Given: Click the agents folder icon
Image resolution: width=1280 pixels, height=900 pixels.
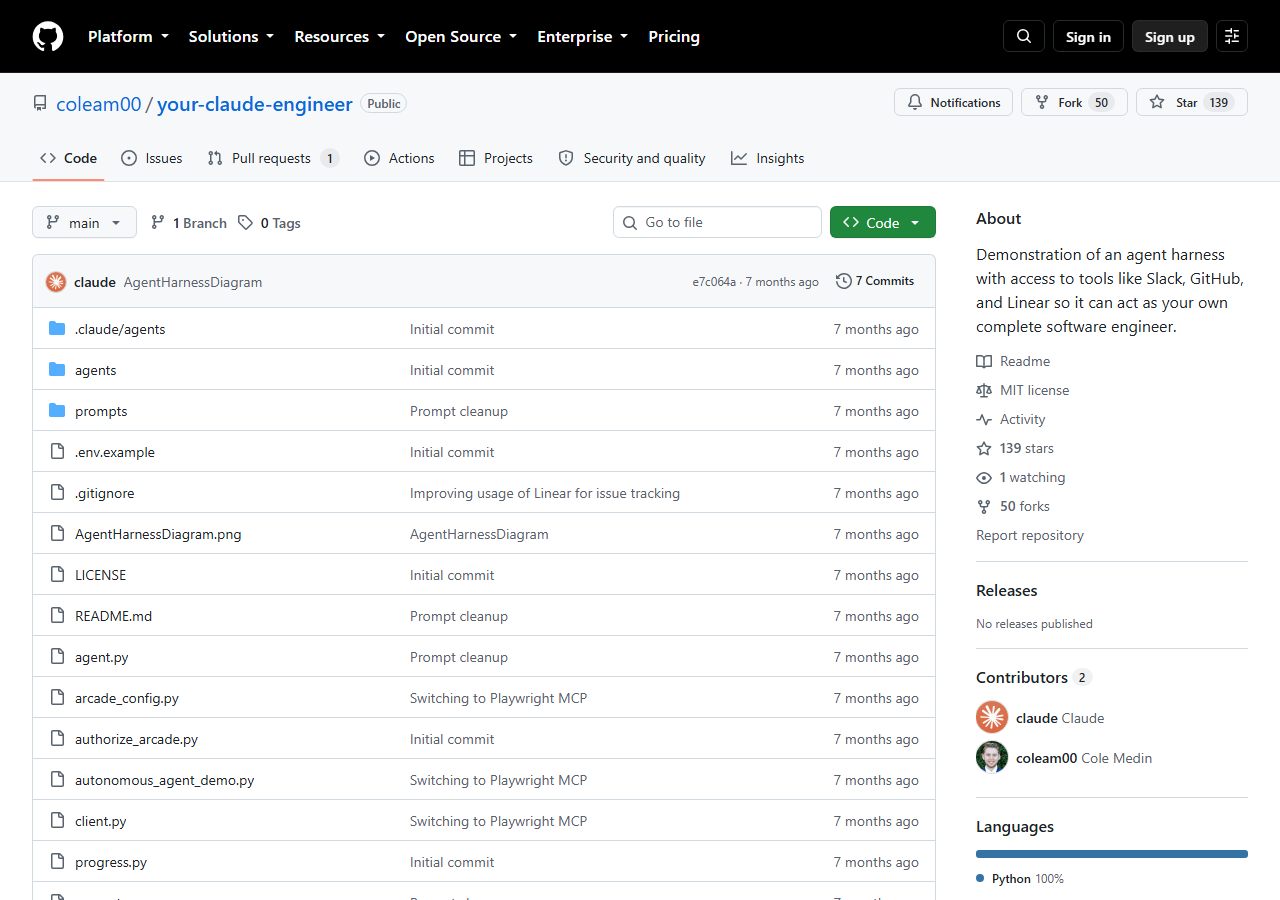Looking at the screenshot, I should [57, 370].
